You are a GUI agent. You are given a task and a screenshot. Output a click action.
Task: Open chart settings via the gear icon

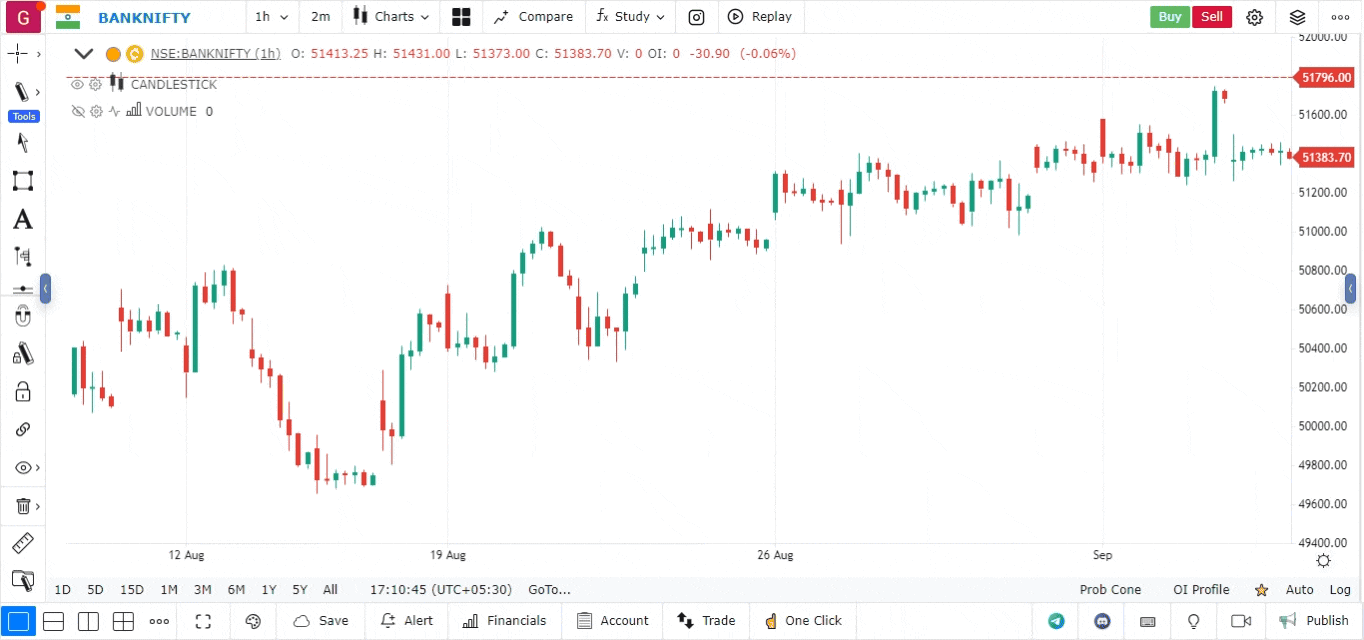tap(1255, 17)
